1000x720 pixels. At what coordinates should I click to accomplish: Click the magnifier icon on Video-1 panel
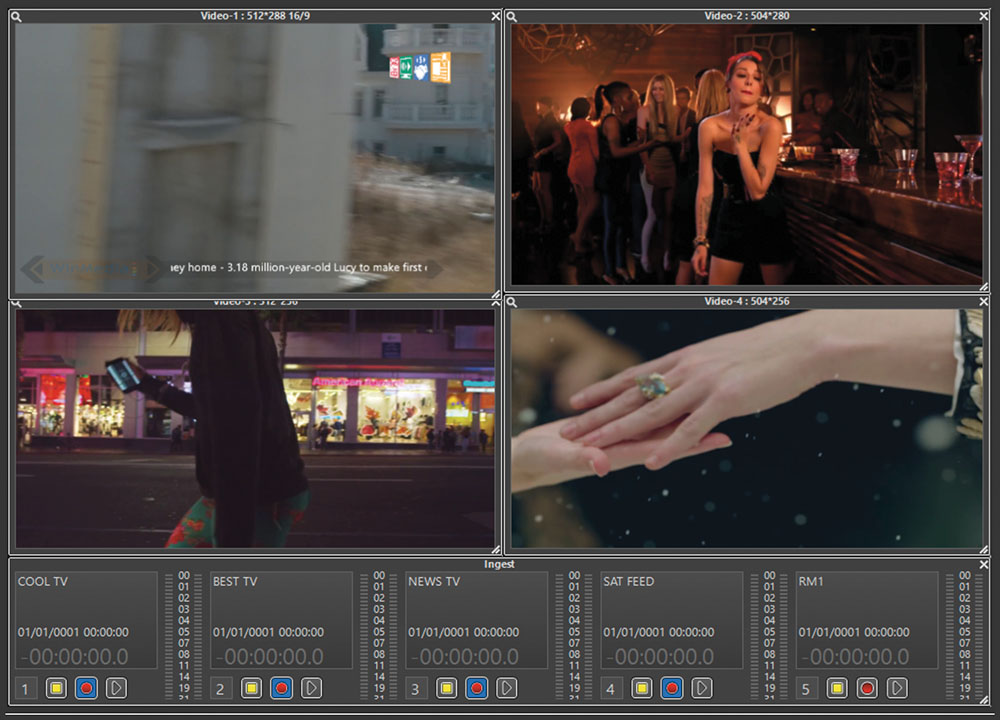click(x=16, y=16)
